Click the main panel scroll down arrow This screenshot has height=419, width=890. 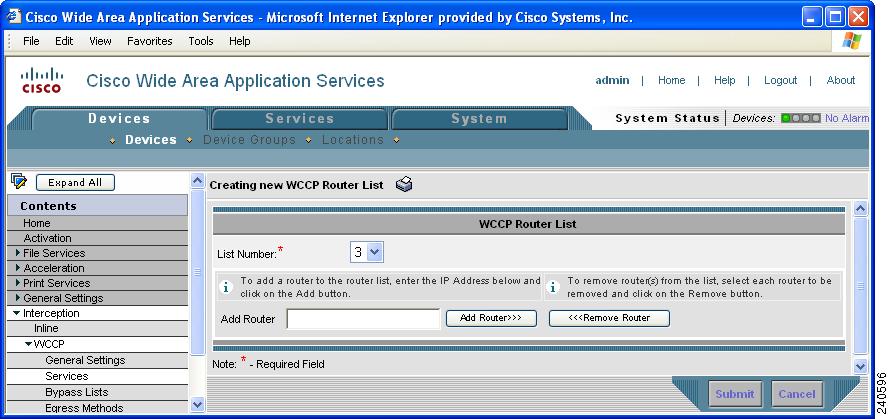point(860,366)
